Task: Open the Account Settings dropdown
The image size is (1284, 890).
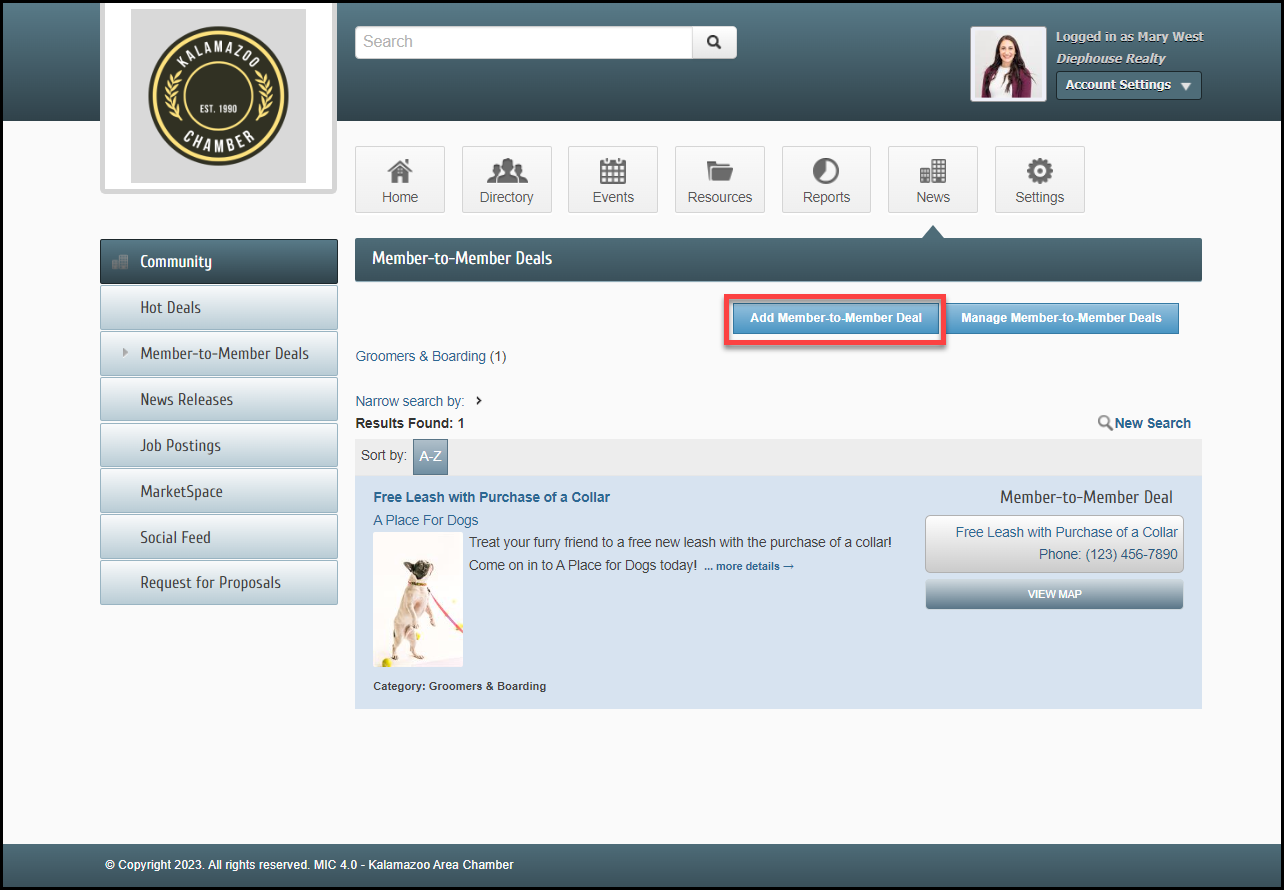Action: coord(1128,85)
